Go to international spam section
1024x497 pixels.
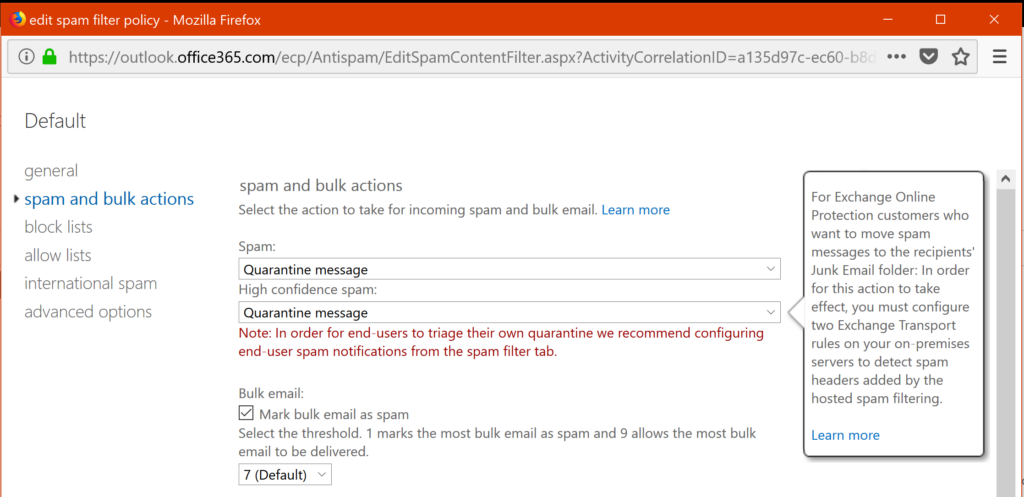pyautogui.click(x=90, y=283)
